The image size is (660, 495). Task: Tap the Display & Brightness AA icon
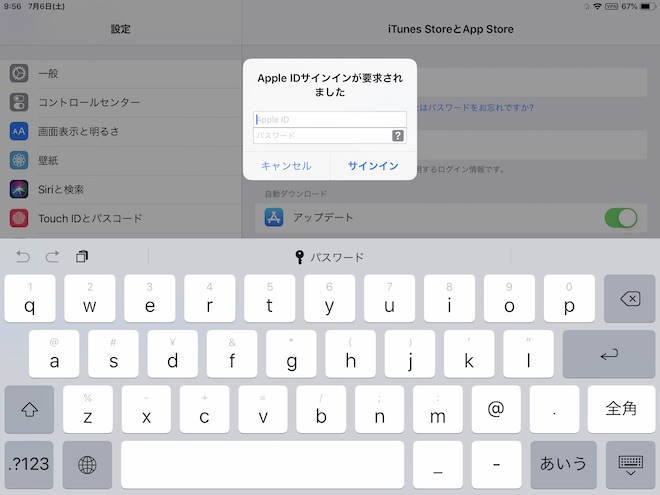19,131
